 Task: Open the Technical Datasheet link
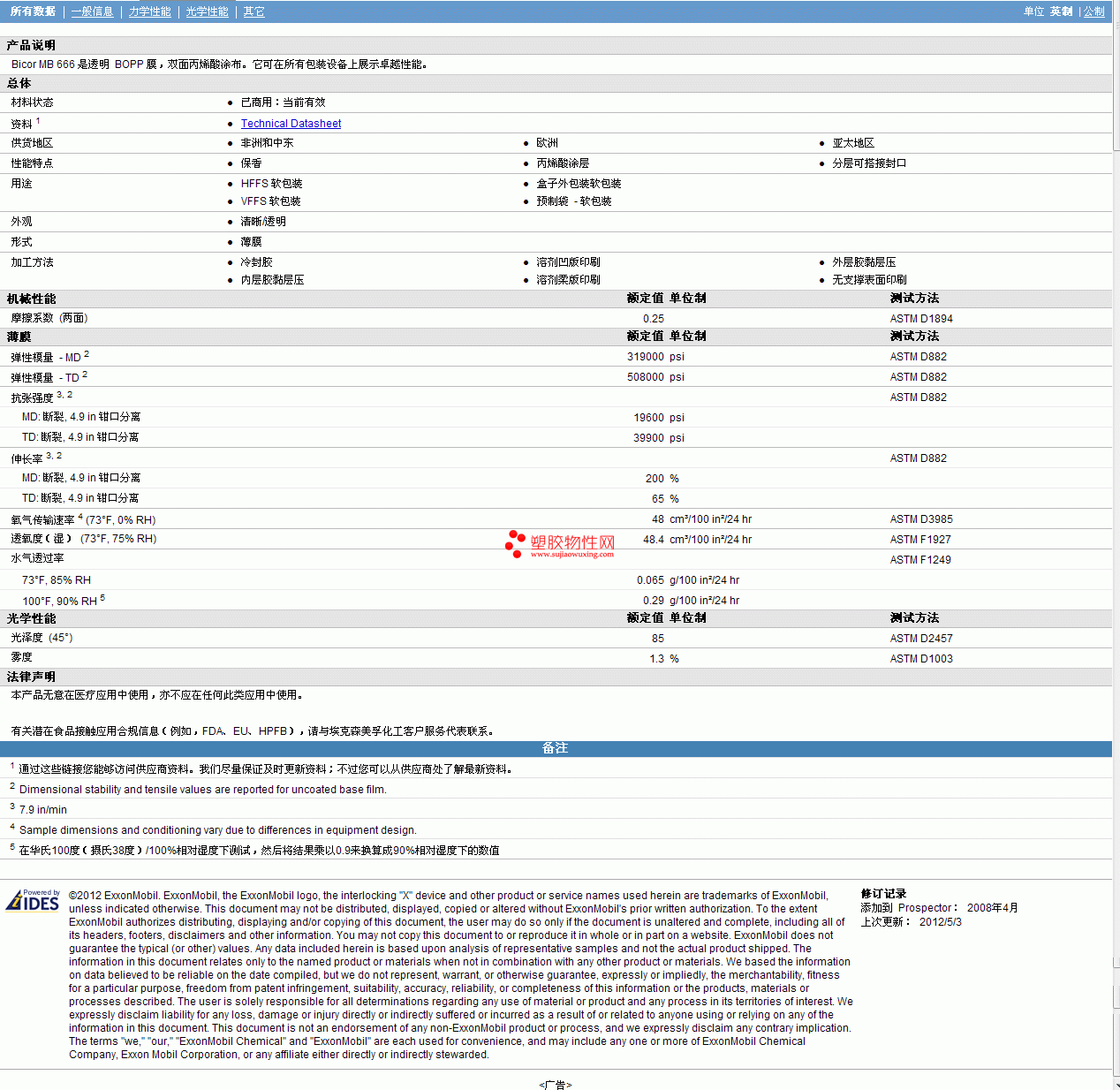[291, 124]
